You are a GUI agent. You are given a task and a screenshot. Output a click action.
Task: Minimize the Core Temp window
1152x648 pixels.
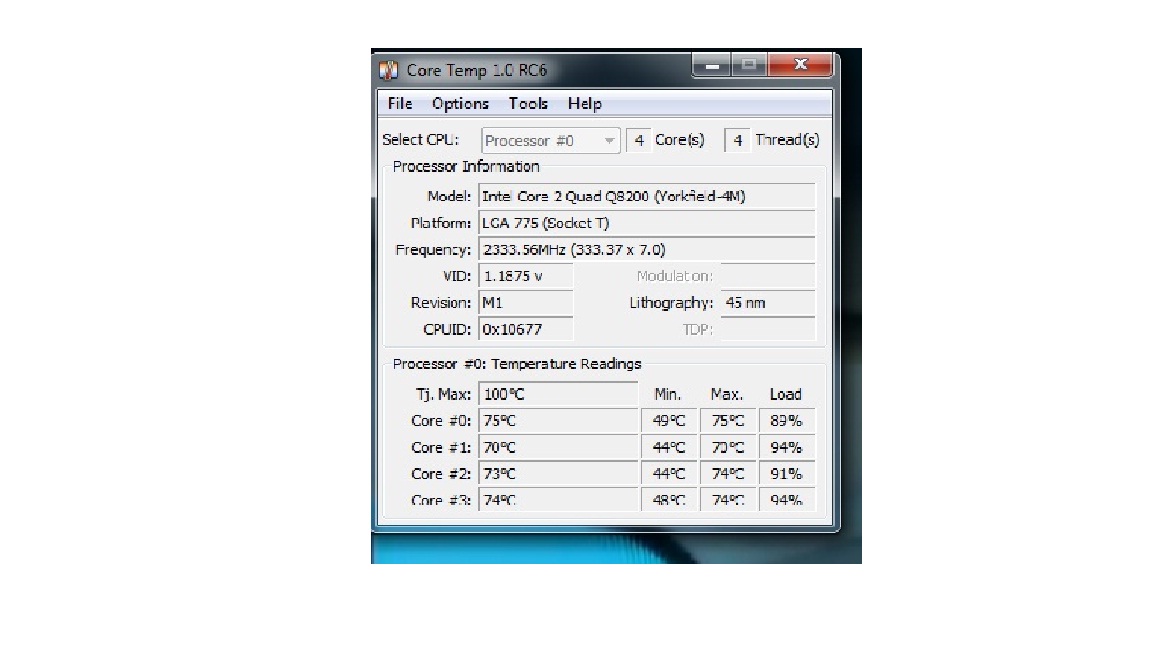click(x=711, y=65)
